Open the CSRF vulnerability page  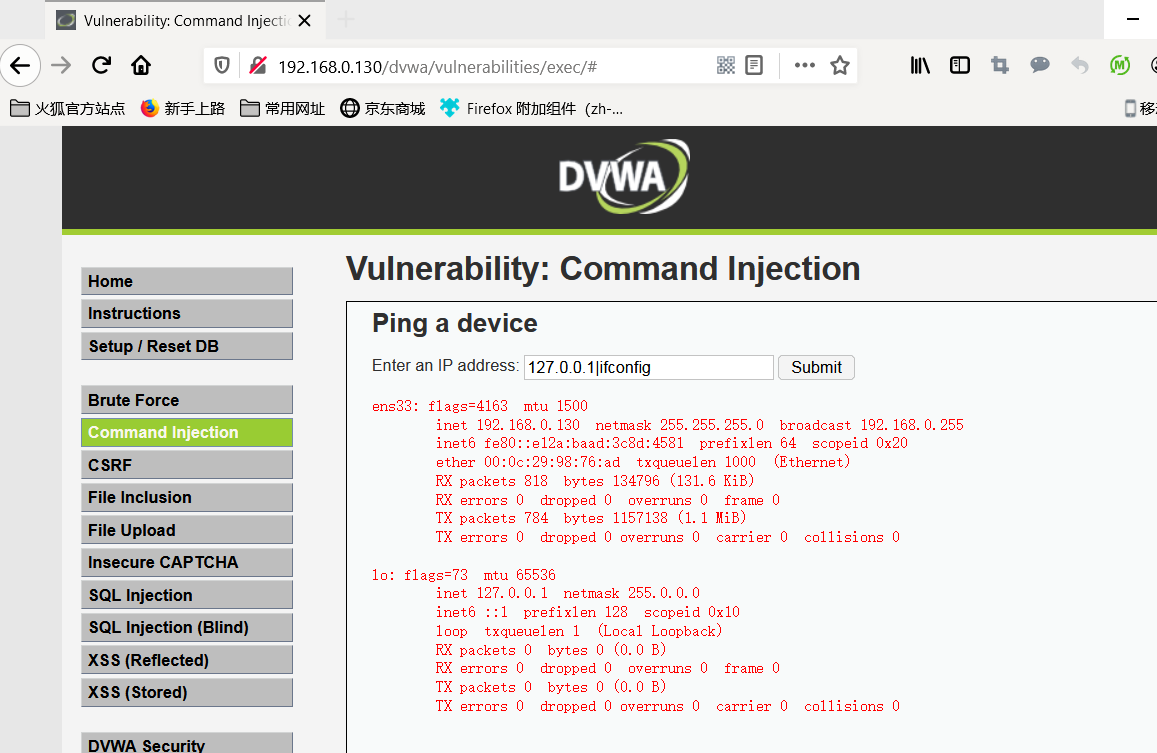(x=187, y=465)
